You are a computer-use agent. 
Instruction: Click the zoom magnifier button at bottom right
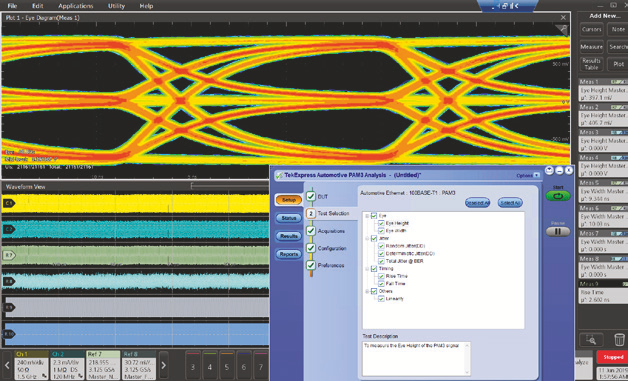click(592, 340)
